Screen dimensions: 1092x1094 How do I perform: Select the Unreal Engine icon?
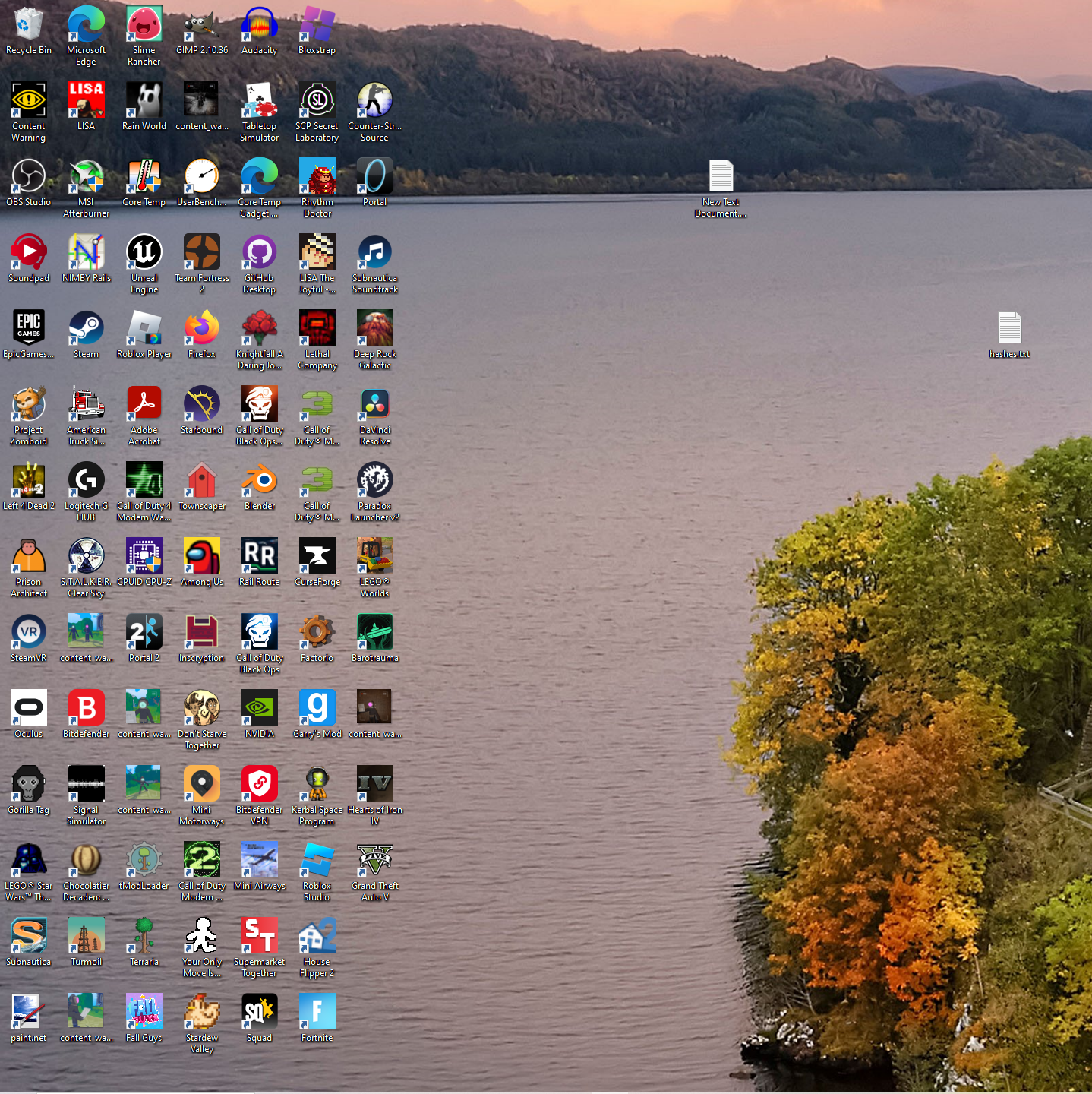[x=144, y=252]
